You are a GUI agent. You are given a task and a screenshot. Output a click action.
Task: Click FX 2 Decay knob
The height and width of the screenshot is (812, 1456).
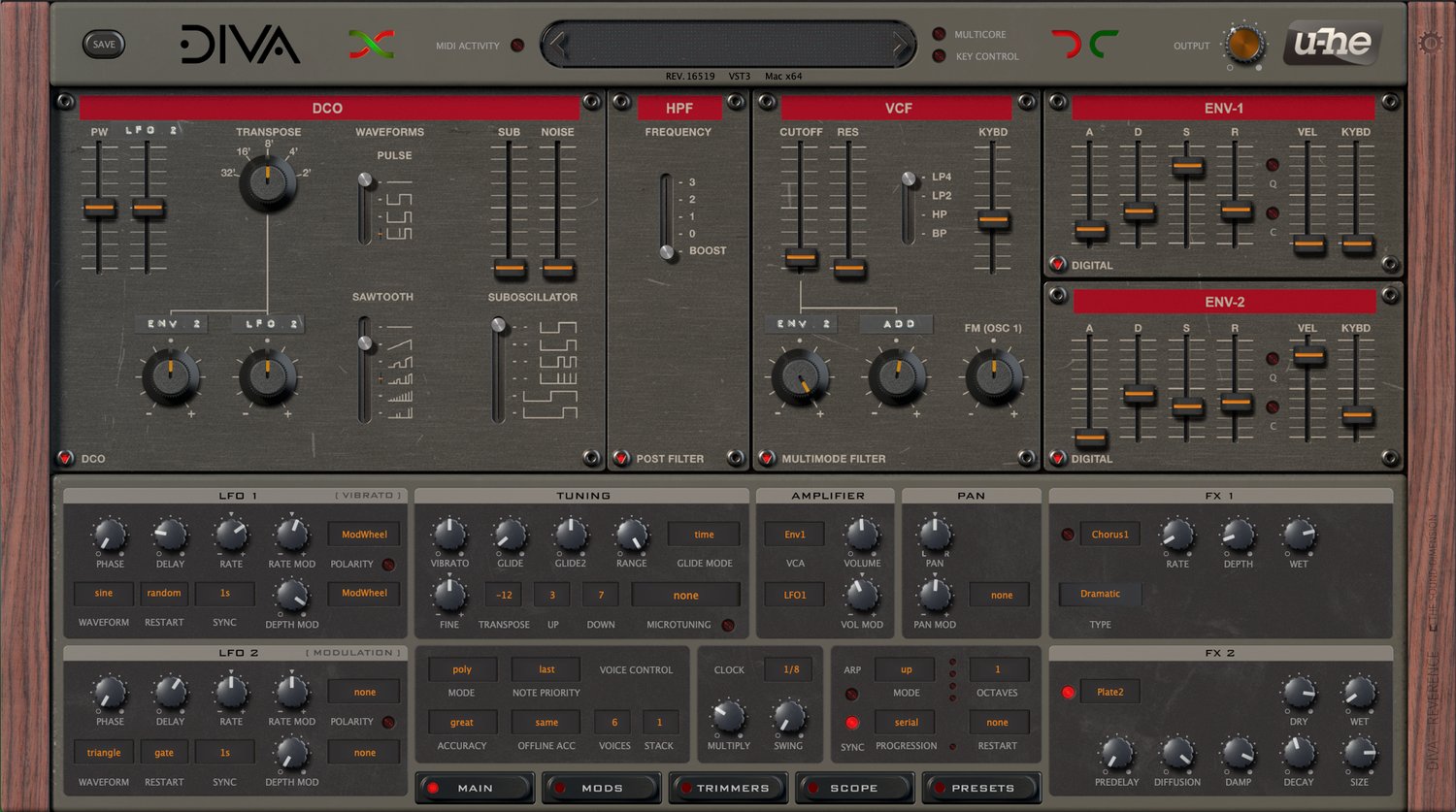coord(1299,753)
